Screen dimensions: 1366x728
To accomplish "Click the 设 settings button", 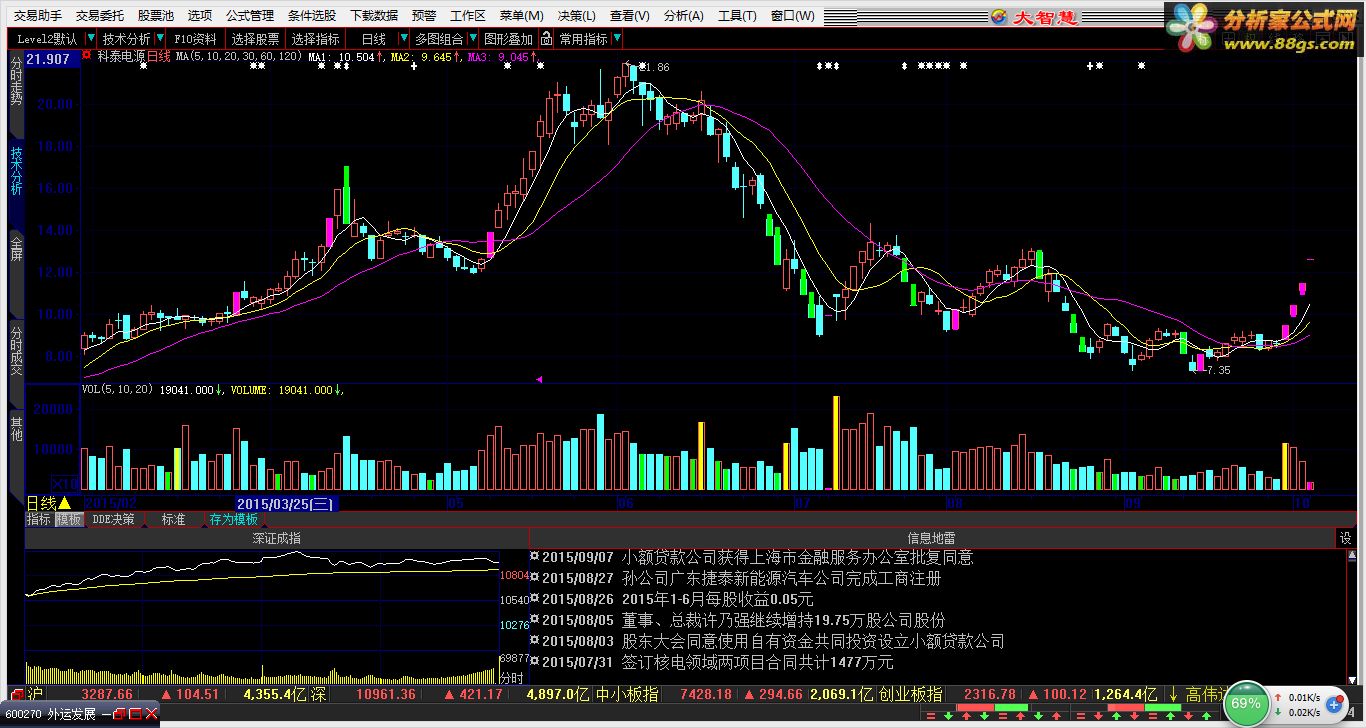I will pos(1345,538).
